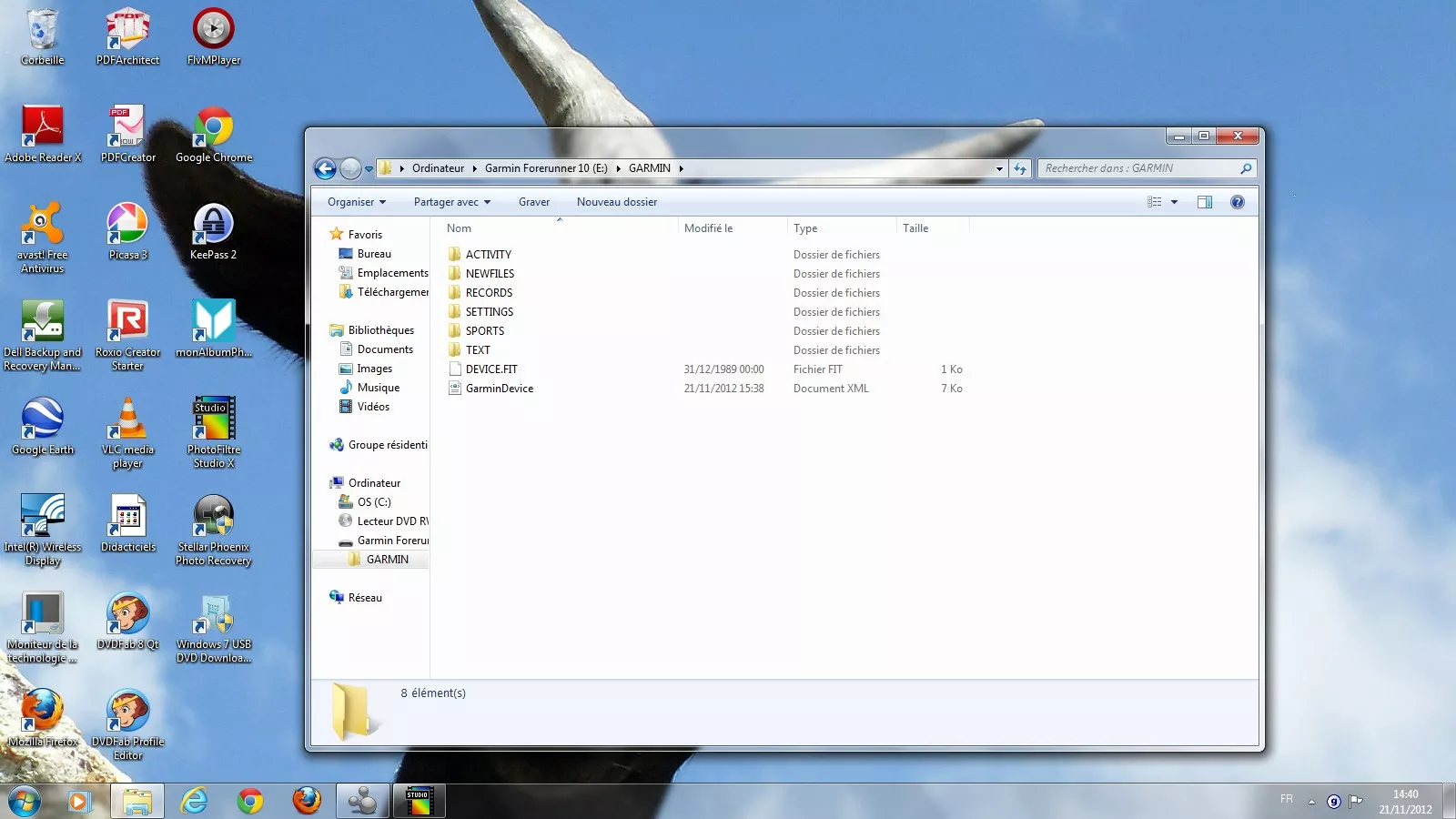Open the Images library
Image resolution: width=1456 pixels, height=819 pixels.
coord(374,369)
